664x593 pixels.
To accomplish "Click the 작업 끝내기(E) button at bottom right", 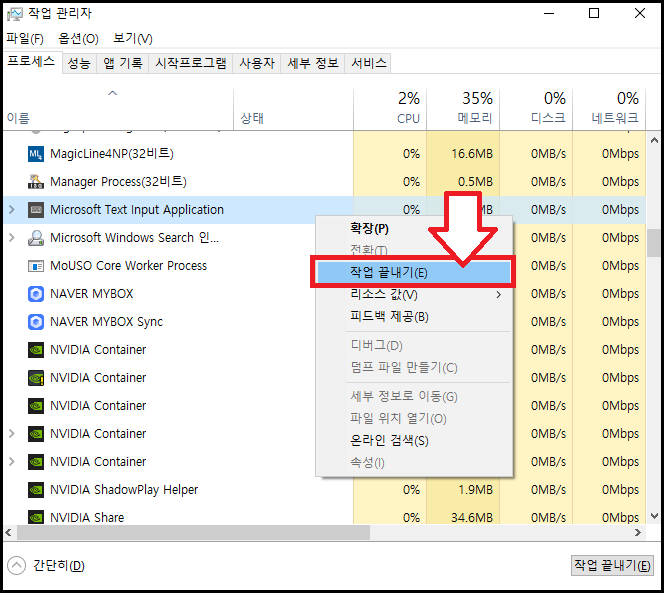I will coord(612,565).
